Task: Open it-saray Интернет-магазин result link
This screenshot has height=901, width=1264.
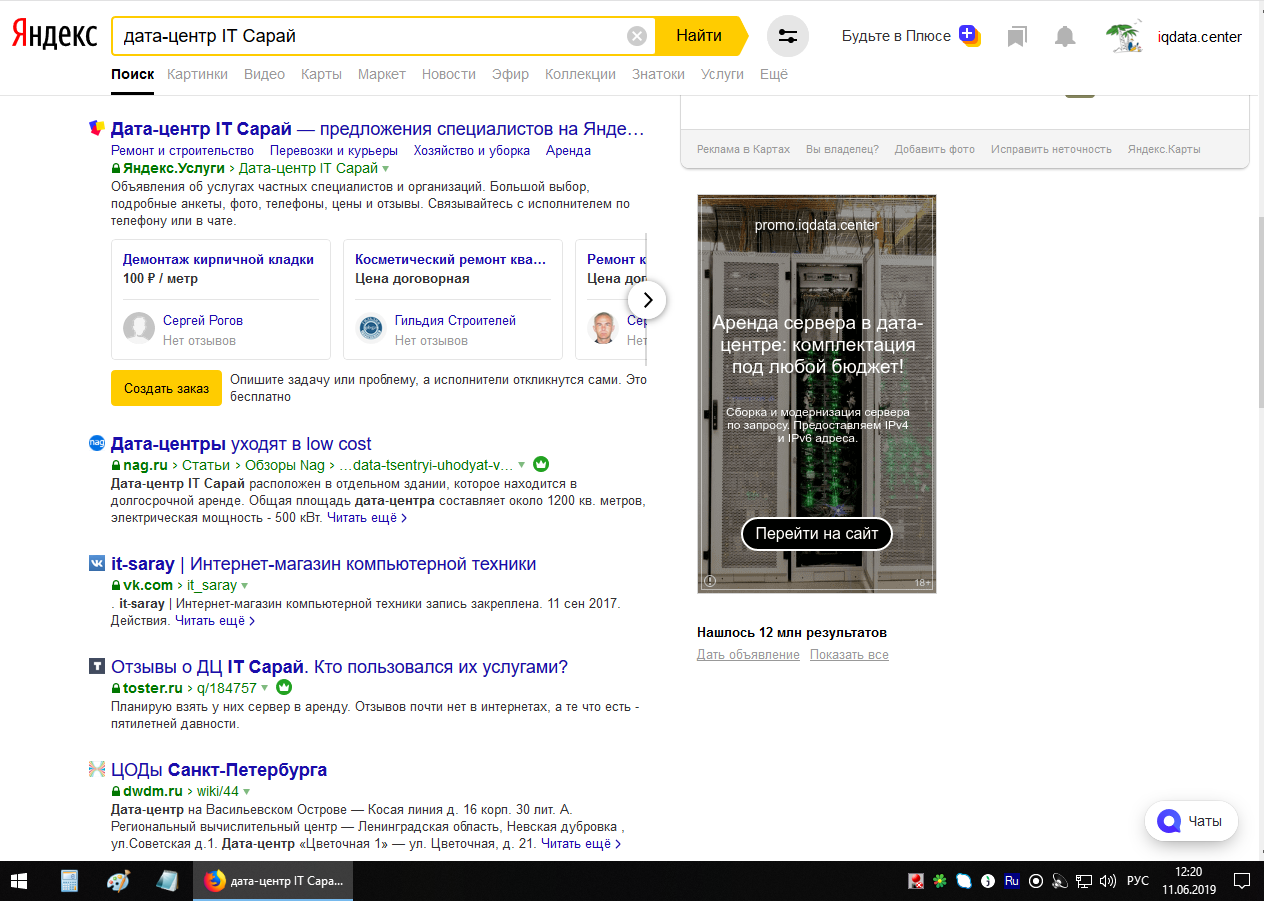Action: point(323,564)
